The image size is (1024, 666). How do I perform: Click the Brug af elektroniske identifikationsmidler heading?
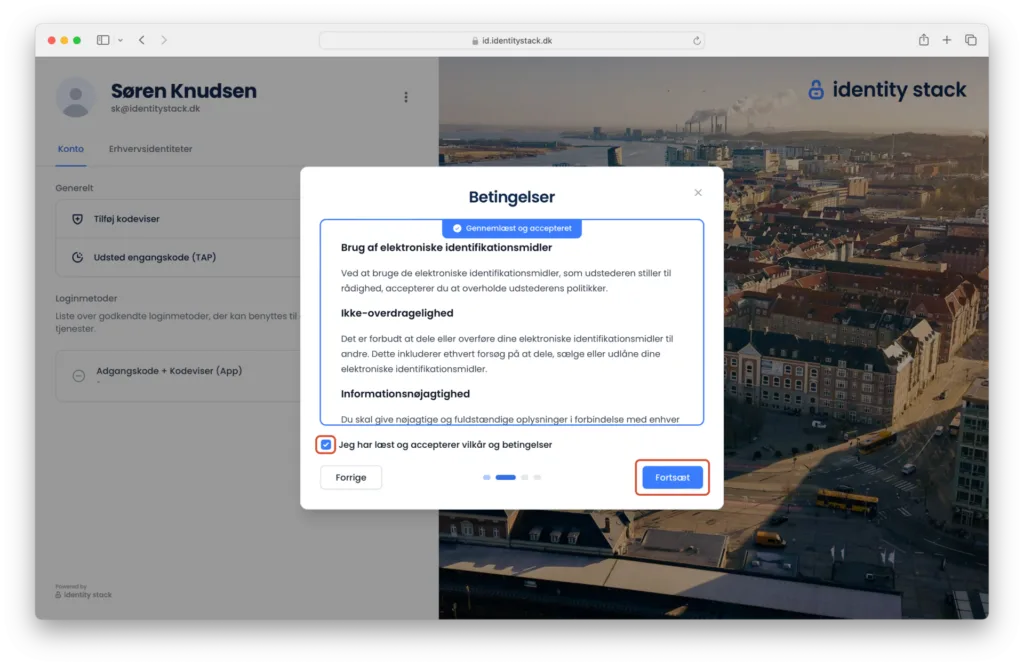[446, 247]
